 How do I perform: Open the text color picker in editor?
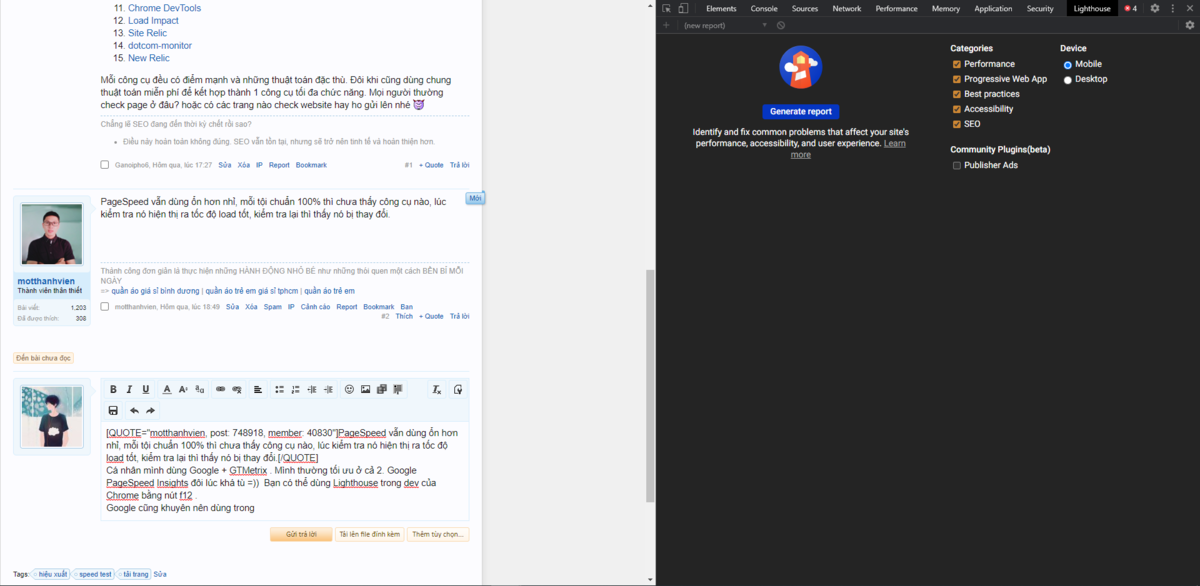(x=167, y=389)
